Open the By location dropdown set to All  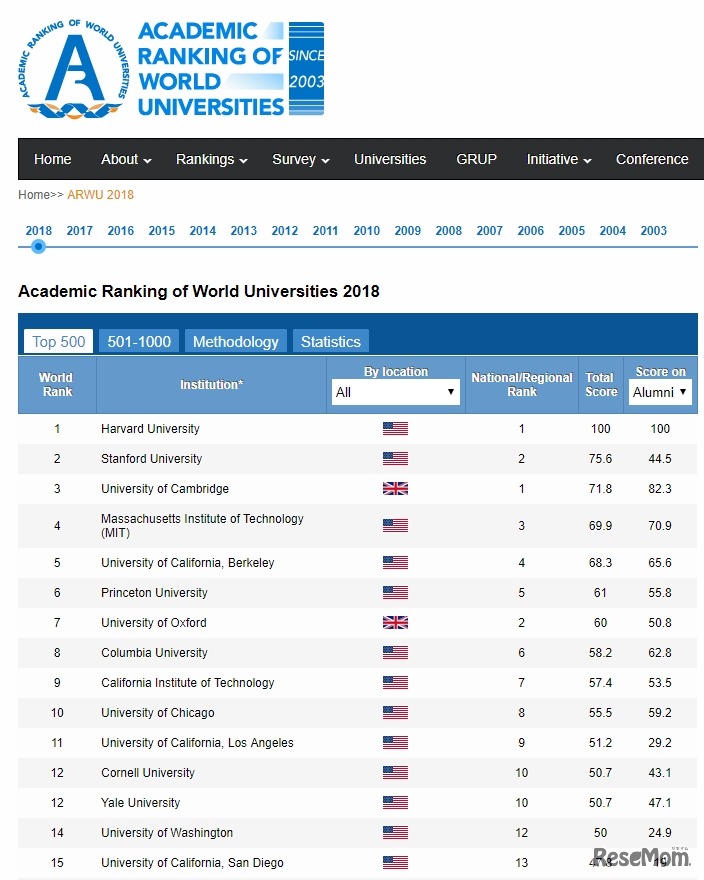pos(395,392)
